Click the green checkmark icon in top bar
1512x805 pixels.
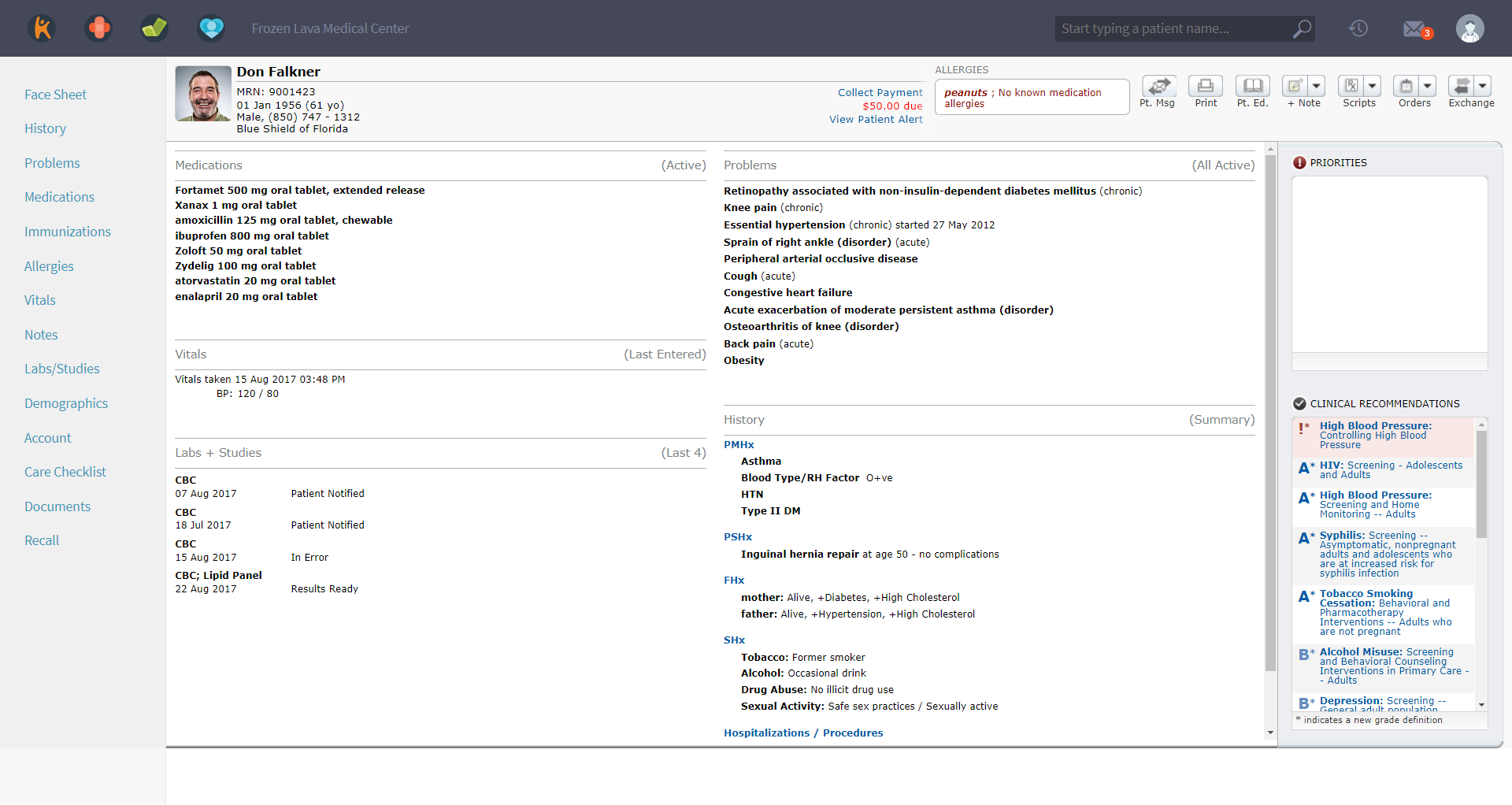click(154, 28)
